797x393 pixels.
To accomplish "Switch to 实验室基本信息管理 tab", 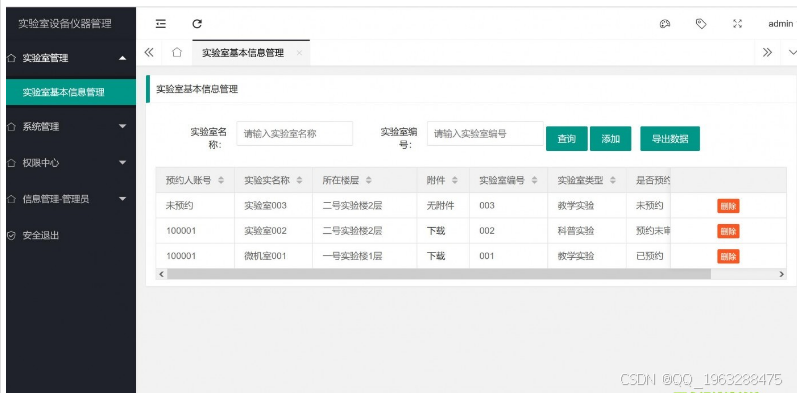I will point(243,53).
